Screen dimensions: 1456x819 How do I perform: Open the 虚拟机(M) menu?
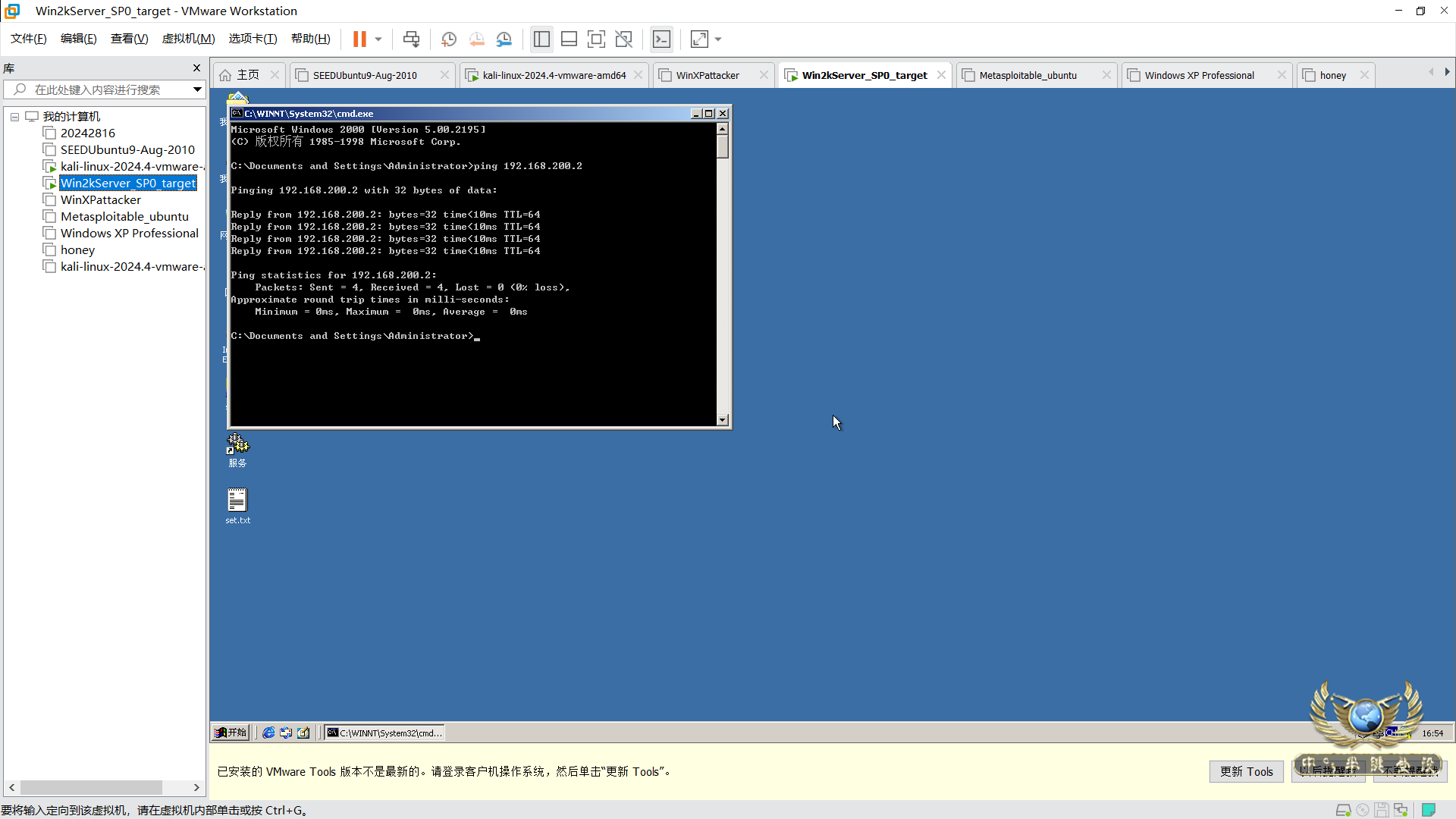coord(188,39)
